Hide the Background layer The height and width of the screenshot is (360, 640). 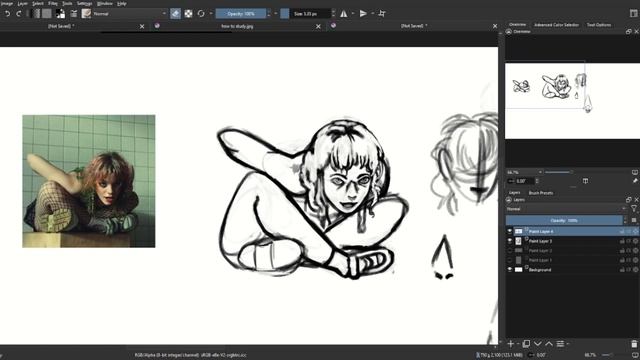pos(510,270)
